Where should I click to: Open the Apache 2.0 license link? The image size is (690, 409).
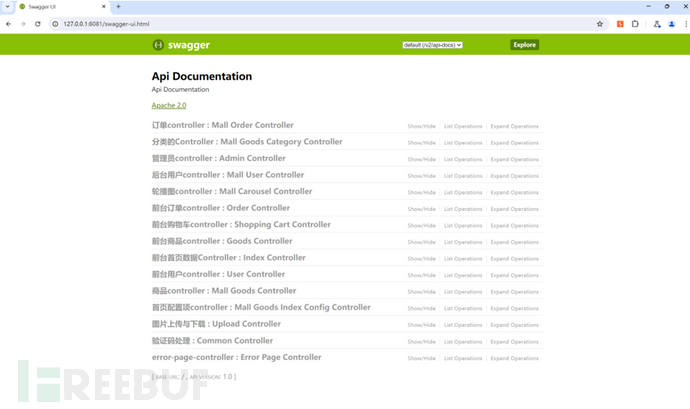(x=169, y=105)
